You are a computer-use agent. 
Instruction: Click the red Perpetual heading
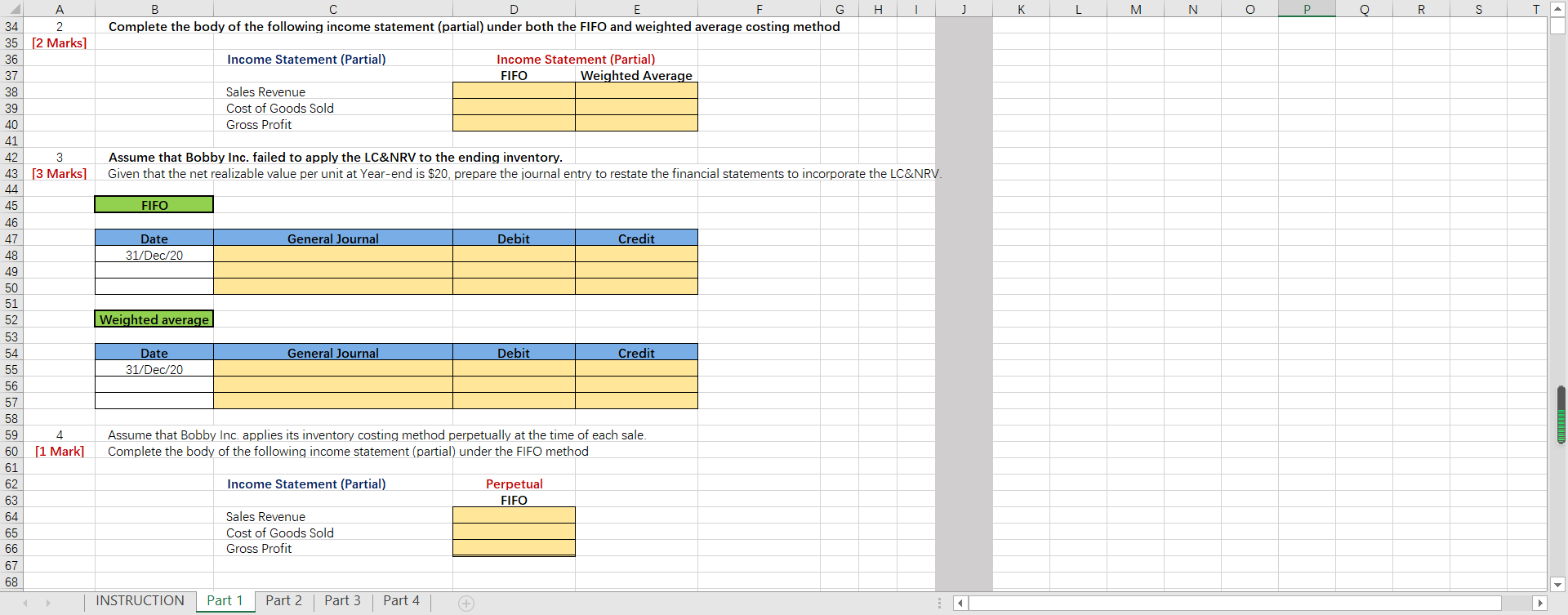[x=514, y=484]
